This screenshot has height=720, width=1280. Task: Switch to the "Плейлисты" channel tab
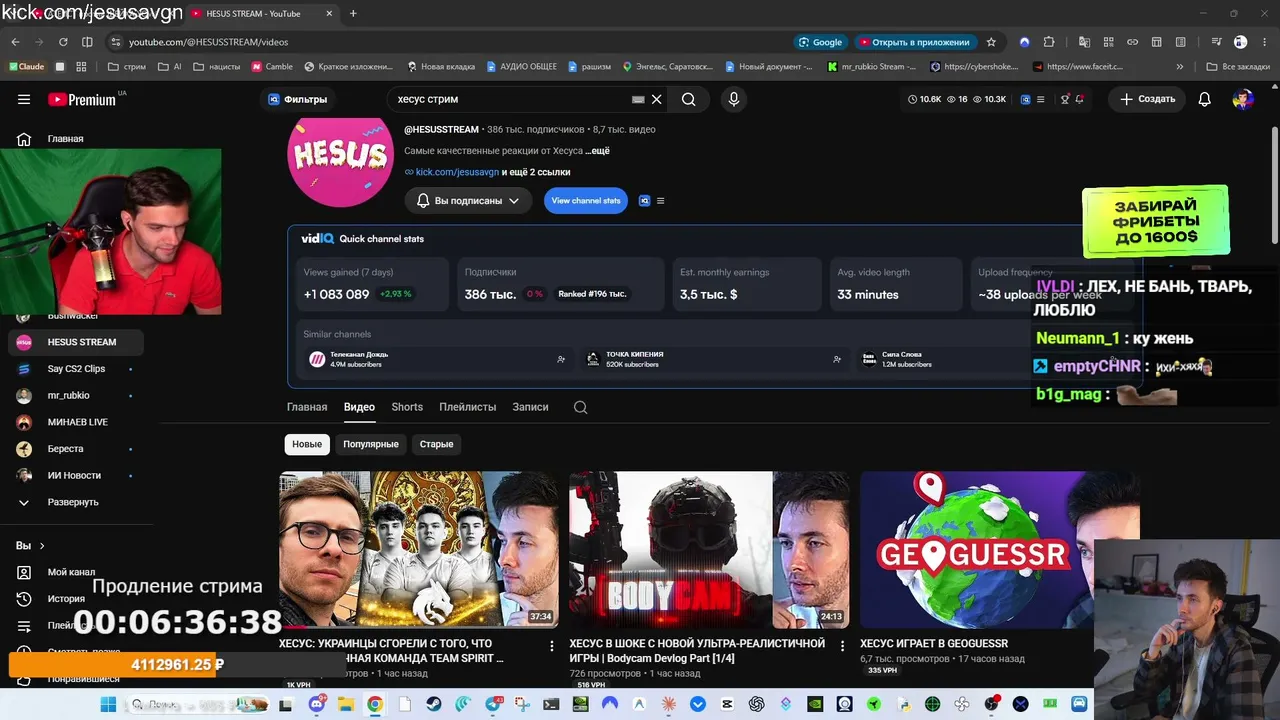point(467,407)
